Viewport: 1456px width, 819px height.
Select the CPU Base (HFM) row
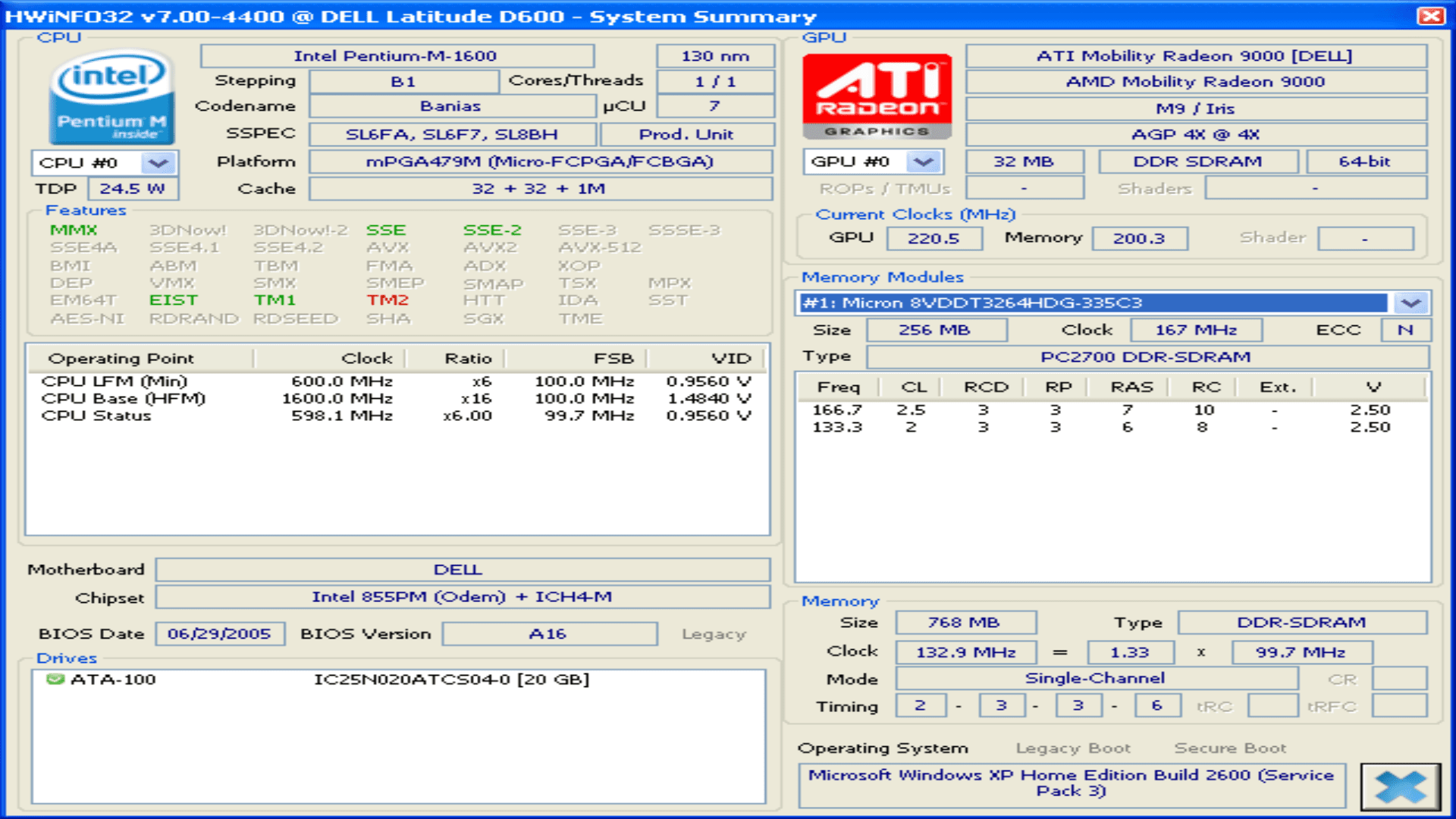coord(397,399)
